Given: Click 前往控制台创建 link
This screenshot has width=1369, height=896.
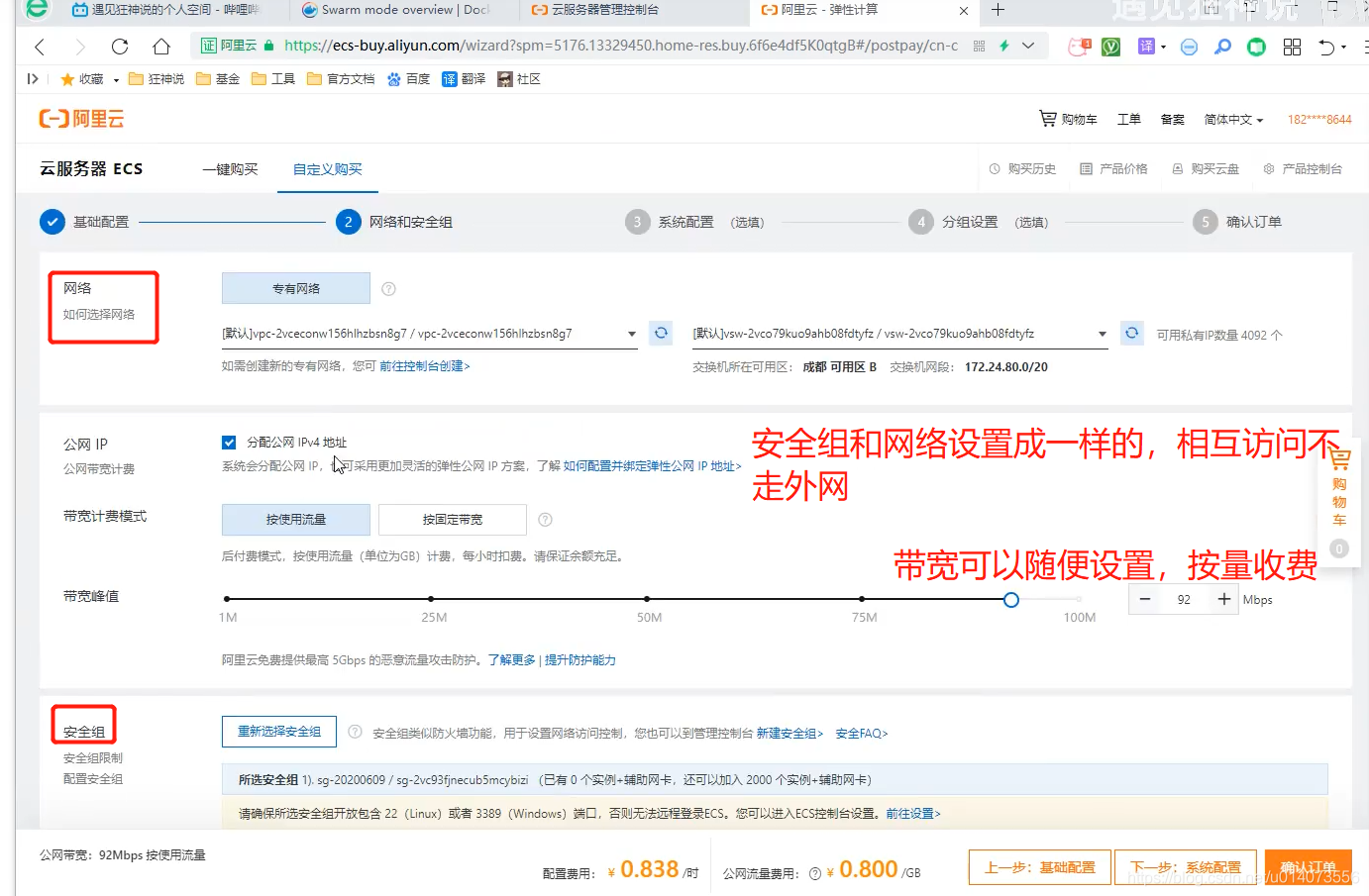Looking at the screenshot, I should point(425,366).
